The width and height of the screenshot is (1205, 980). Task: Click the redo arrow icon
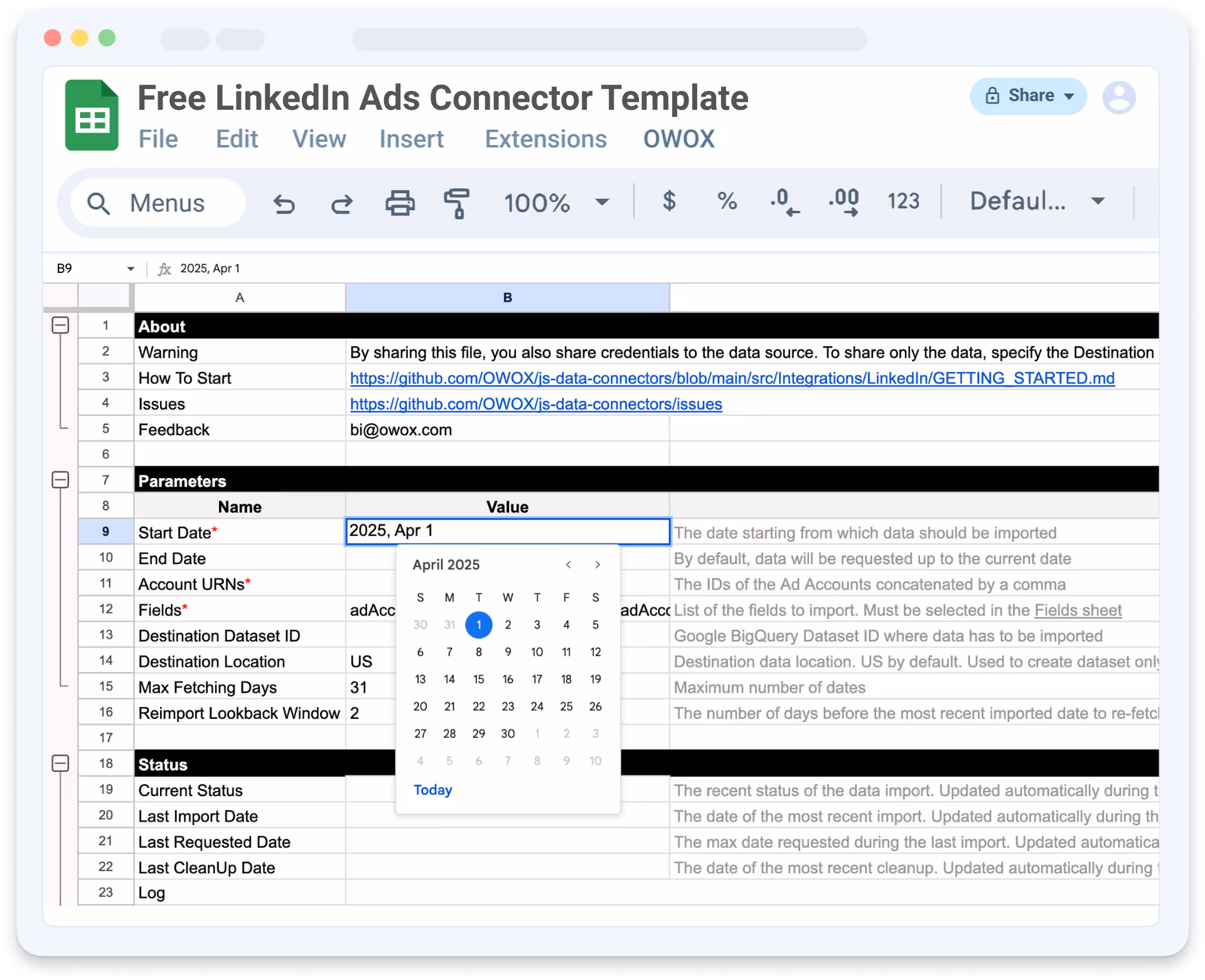pos(342,204)
